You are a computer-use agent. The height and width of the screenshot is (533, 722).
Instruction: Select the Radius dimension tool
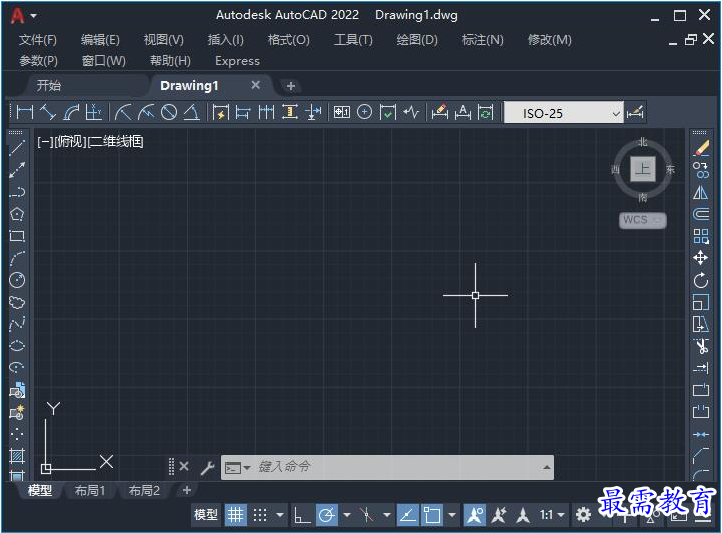point(123,112)
